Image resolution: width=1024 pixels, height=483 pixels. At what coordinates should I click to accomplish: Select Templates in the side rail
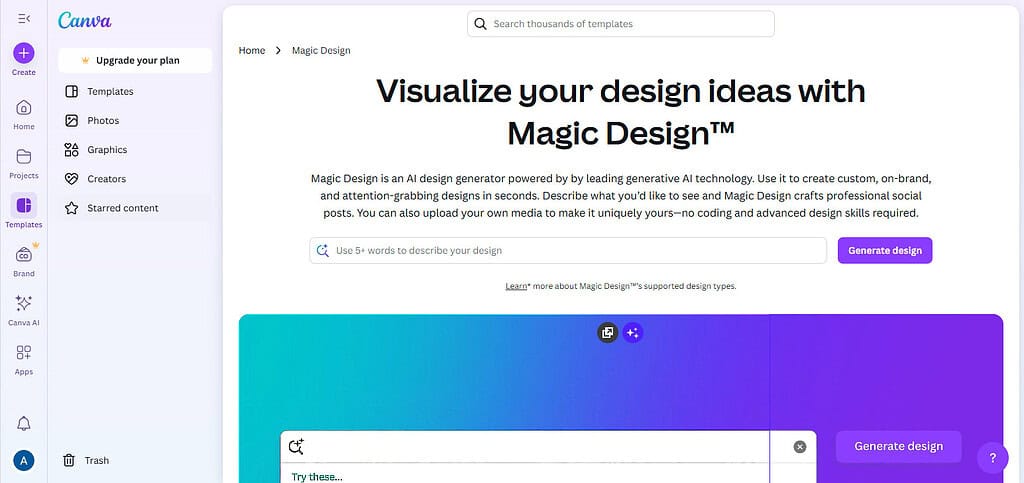pyautogui.click(x=24, y=212)
